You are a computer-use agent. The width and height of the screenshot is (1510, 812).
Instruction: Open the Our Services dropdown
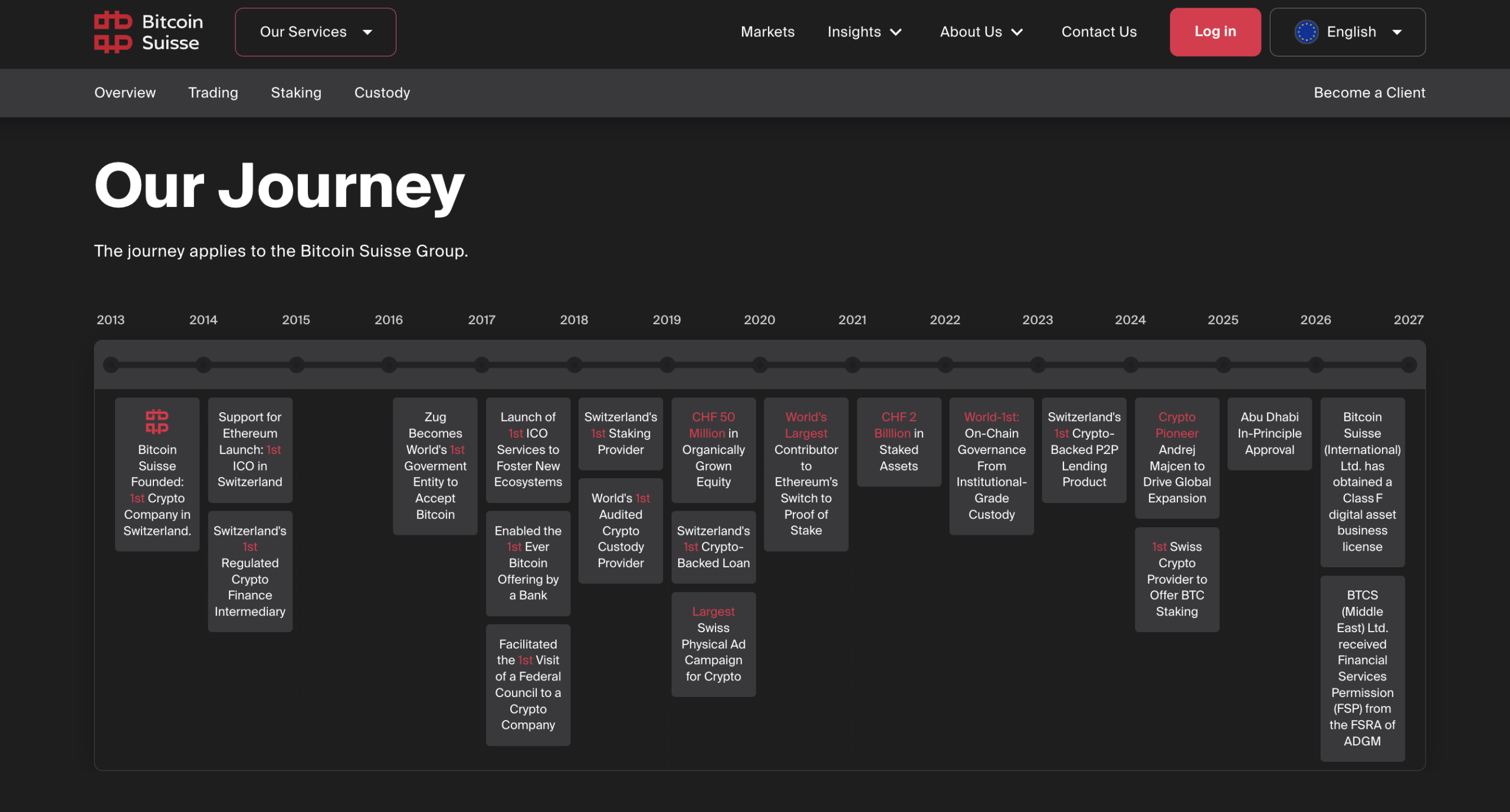click(316, 32)
